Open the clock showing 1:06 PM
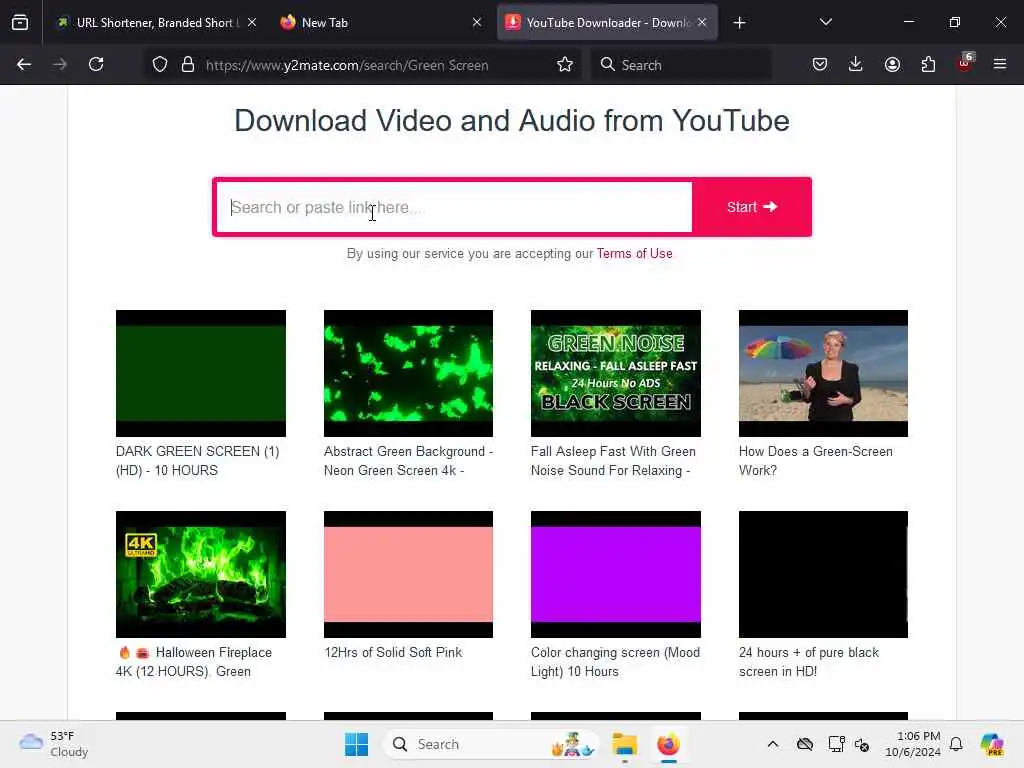This screenshot has width=1024, height=768. coord(912,744)
